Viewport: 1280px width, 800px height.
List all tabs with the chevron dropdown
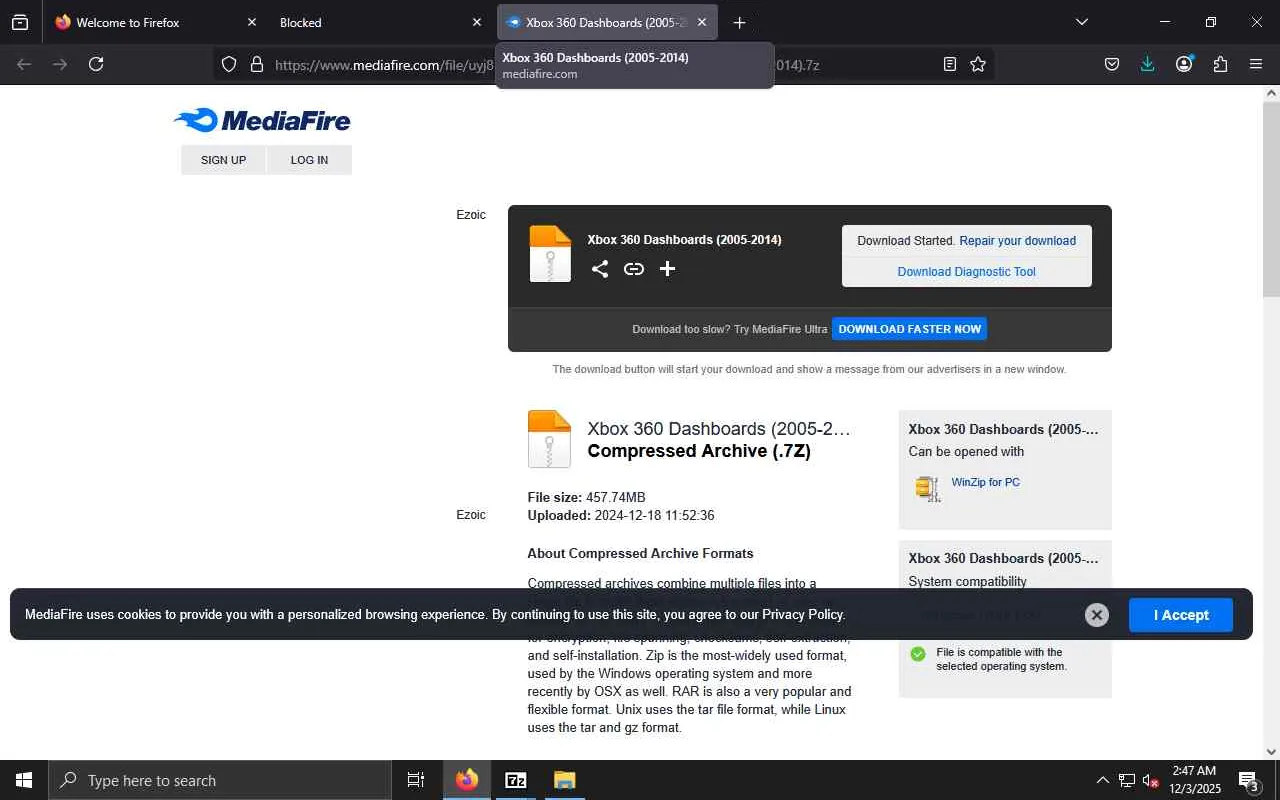point(1082,22)
